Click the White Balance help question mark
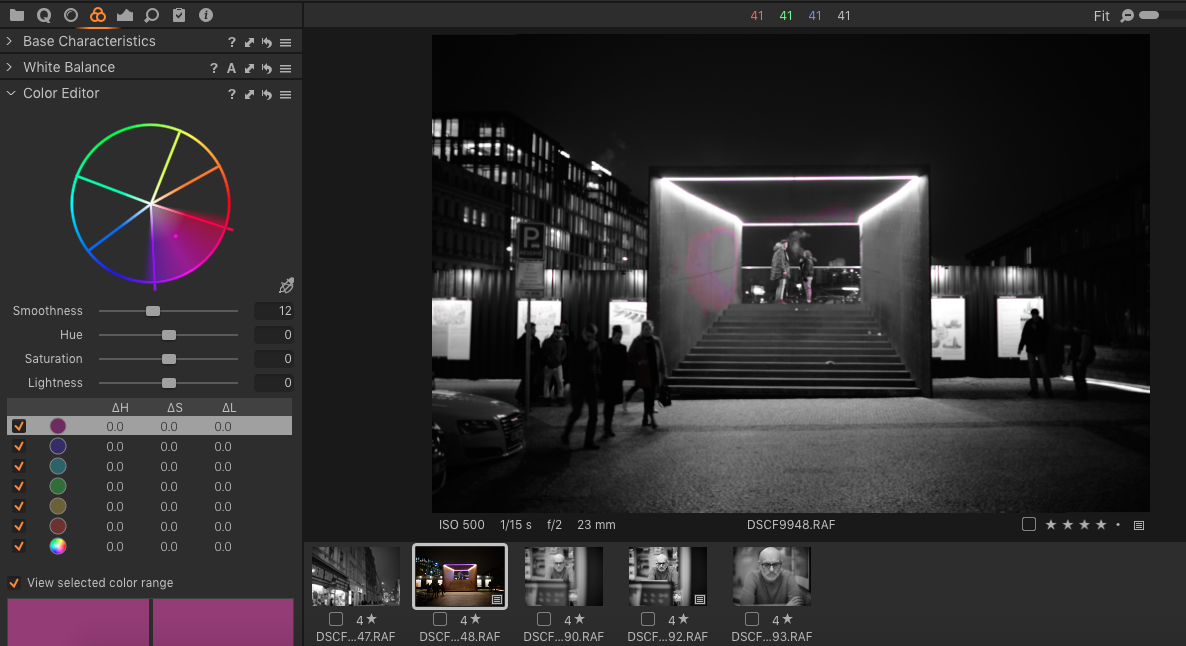The image size is (1186, 646). click(x=213, y=67)
